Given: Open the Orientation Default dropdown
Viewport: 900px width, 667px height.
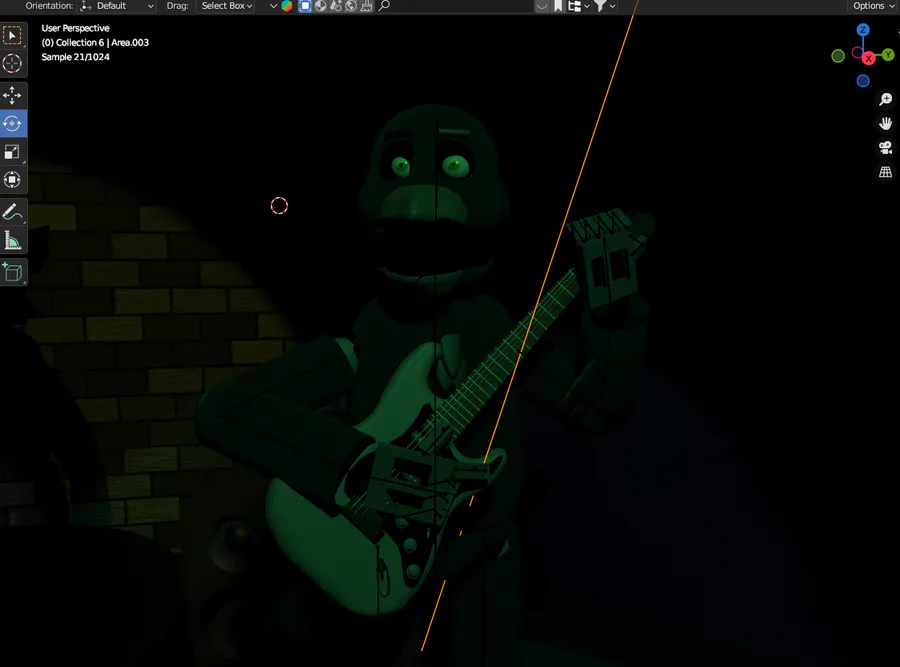Looking at the screenshot, I should click(x=118, y=6).
